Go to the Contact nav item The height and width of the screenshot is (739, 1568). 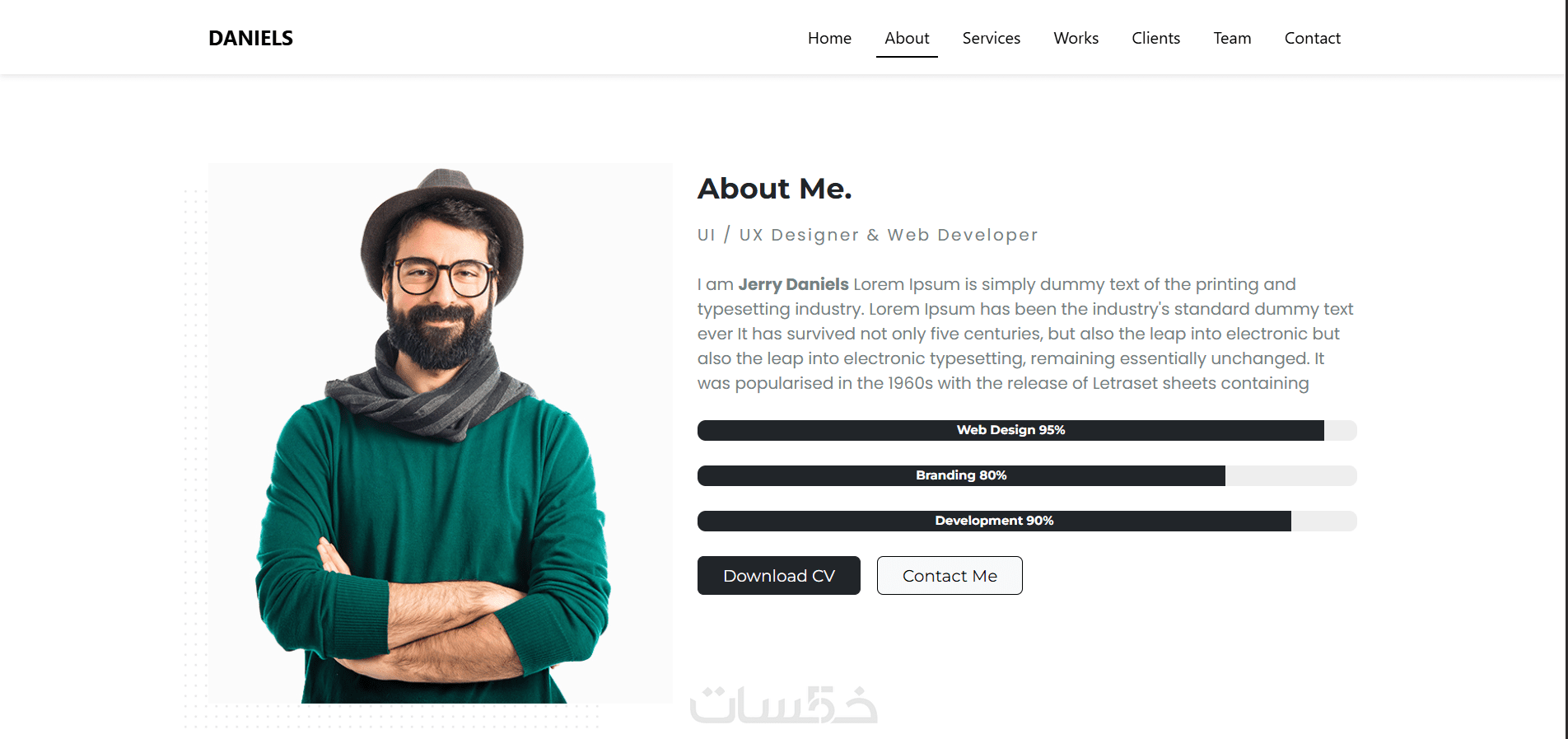(1313, 38)
